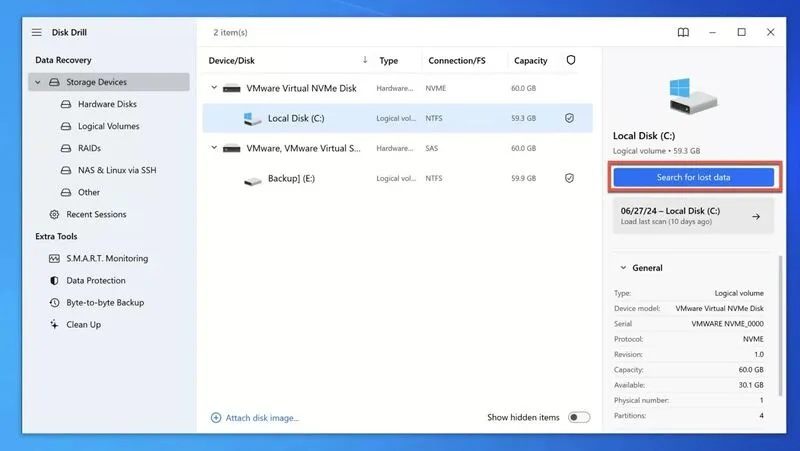
Task: Click the 2 item(s) count label
Action: (x=231, y=32)
